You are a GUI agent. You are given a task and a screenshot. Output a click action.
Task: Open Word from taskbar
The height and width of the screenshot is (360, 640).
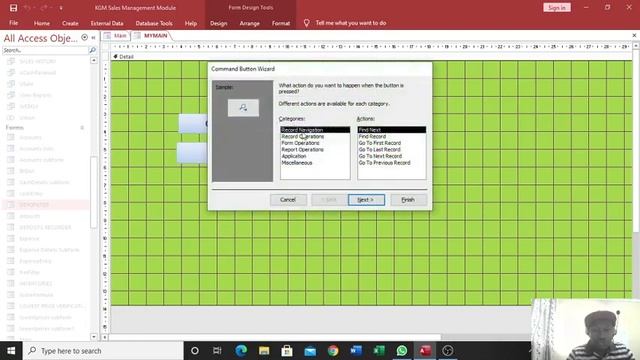[356, 351]
